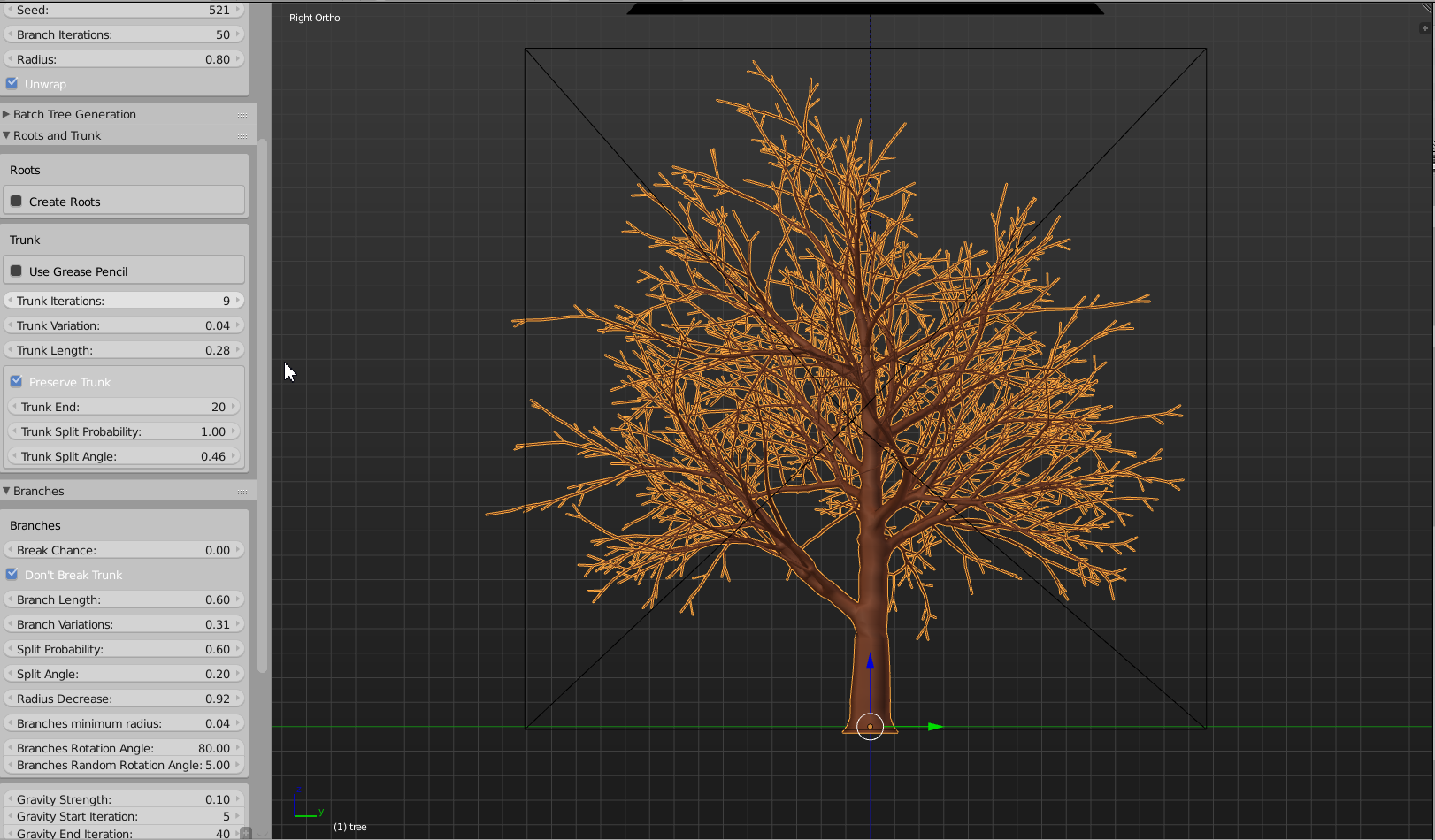
Task: Click the green Y-axis manipulator arrow
Action: click(x=936, y=727)
